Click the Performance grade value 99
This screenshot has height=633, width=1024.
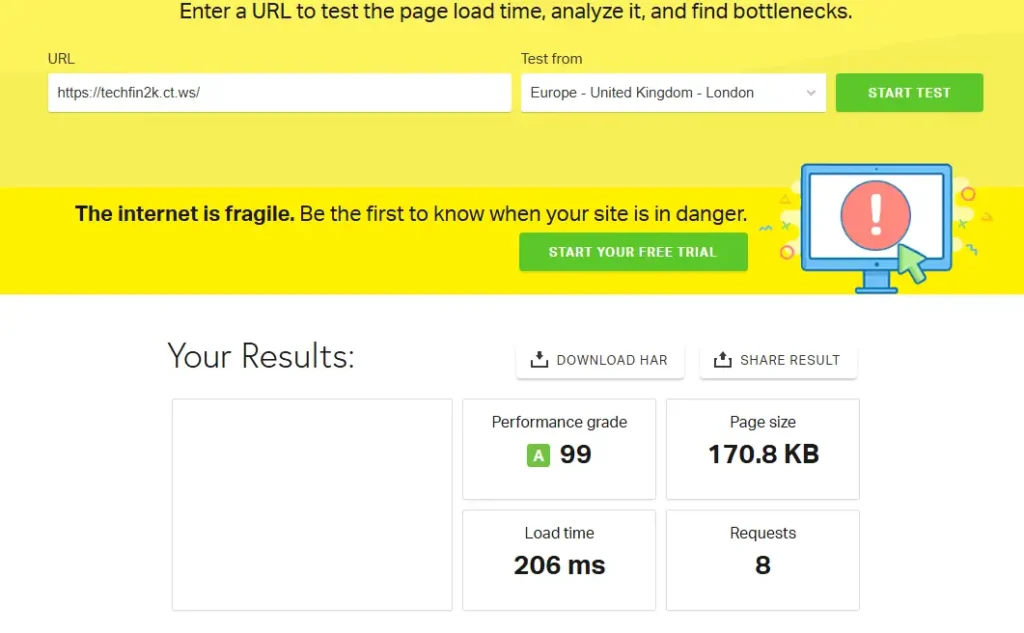tap(575, 454)
